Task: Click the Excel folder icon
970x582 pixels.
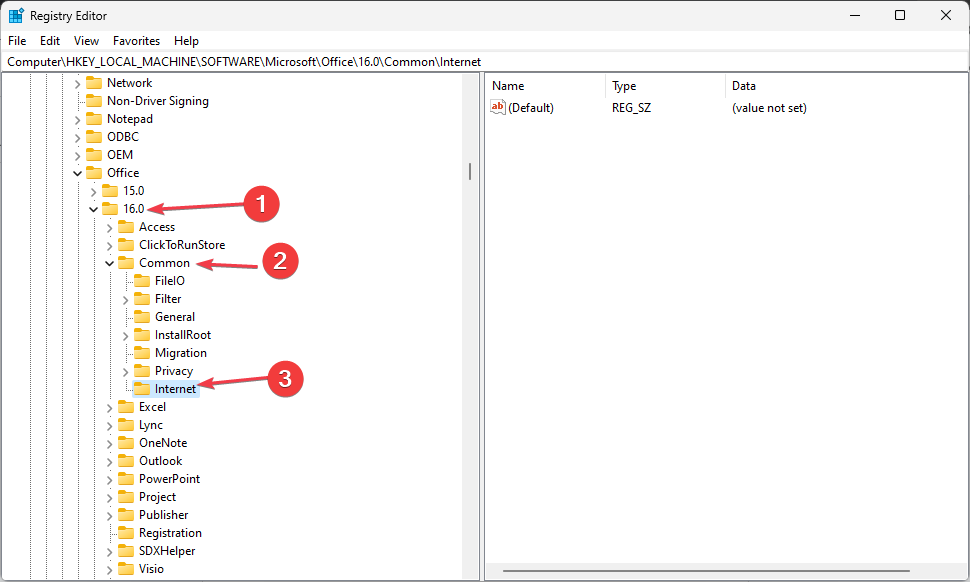Action: [126, 407]
